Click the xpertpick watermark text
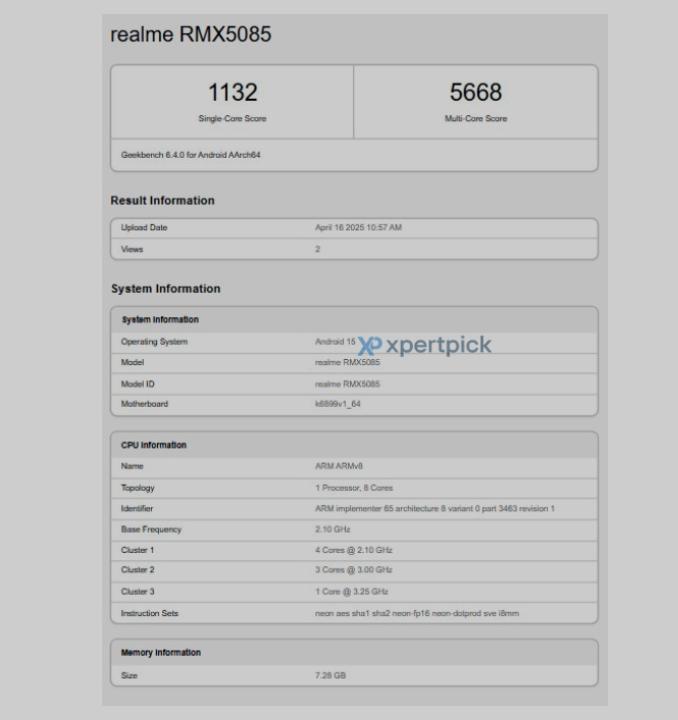Screen dimensions: 678x720 click(438, 345)
